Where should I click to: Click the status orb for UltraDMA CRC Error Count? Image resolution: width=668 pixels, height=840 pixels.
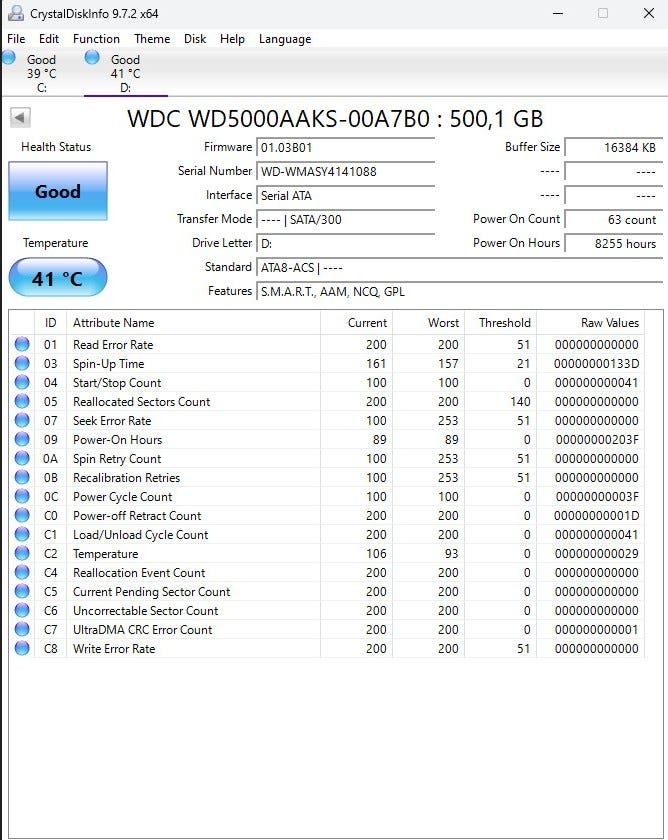[22, 629]
